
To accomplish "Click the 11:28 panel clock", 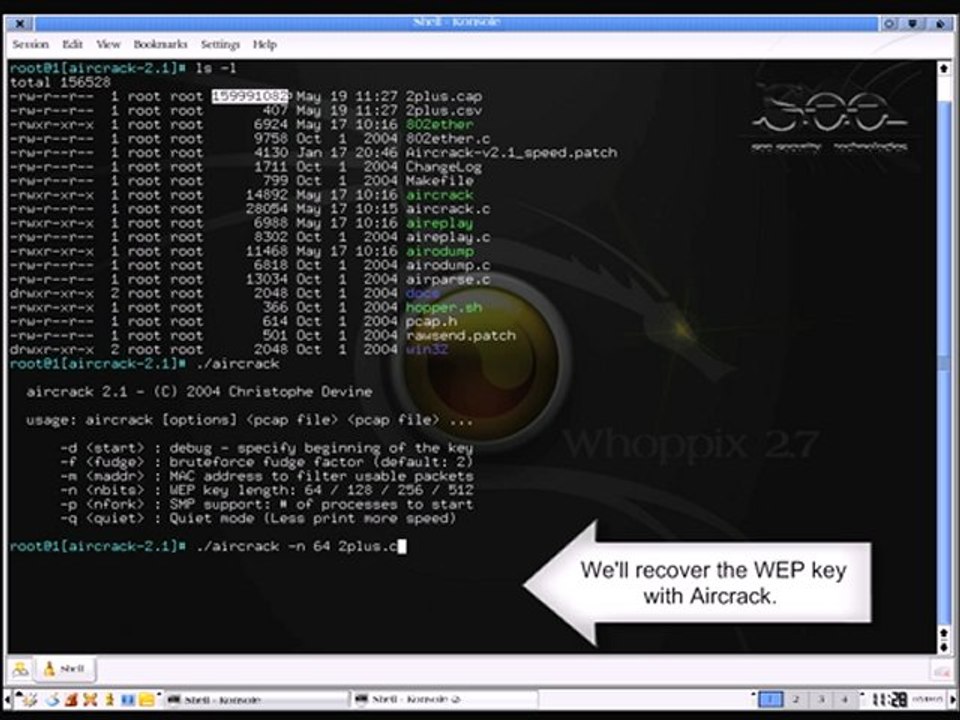I will tap(889, 699).
